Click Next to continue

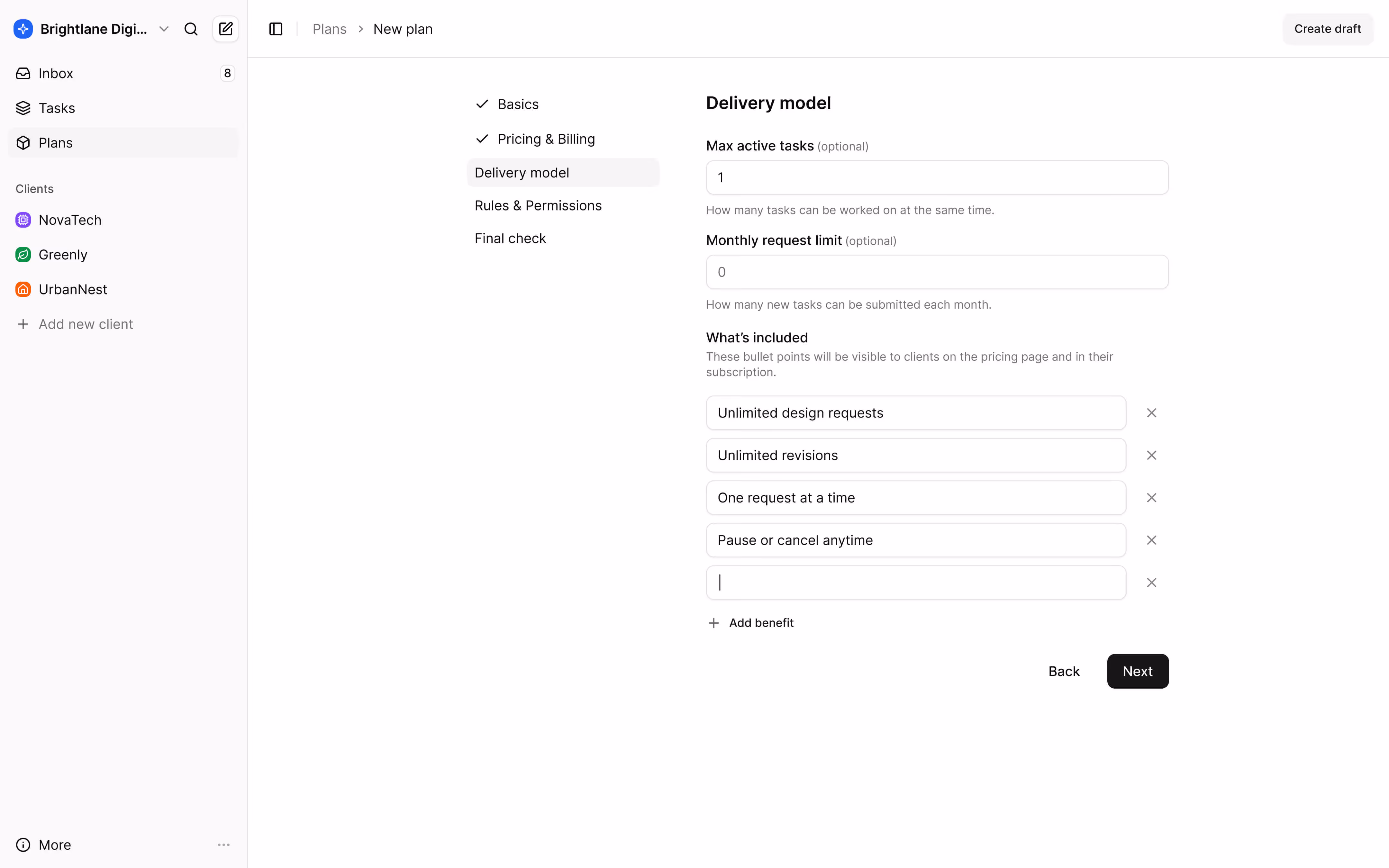(x=1137, y=671)
